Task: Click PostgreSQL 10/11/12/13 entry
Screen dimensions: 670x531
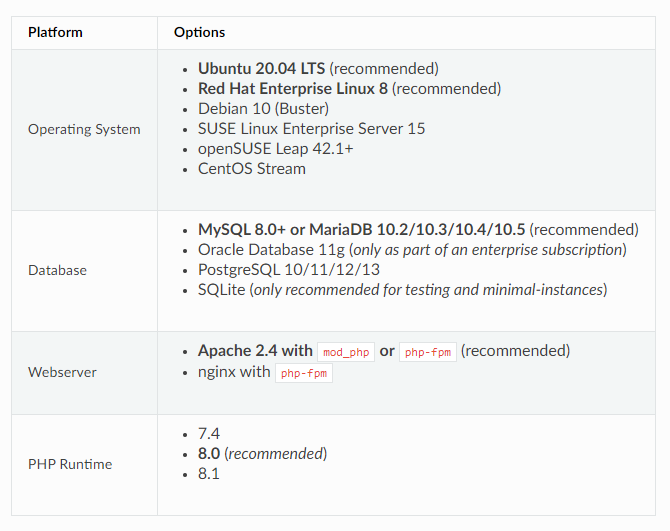Action: pyautogui.click(x=288, y=270)
